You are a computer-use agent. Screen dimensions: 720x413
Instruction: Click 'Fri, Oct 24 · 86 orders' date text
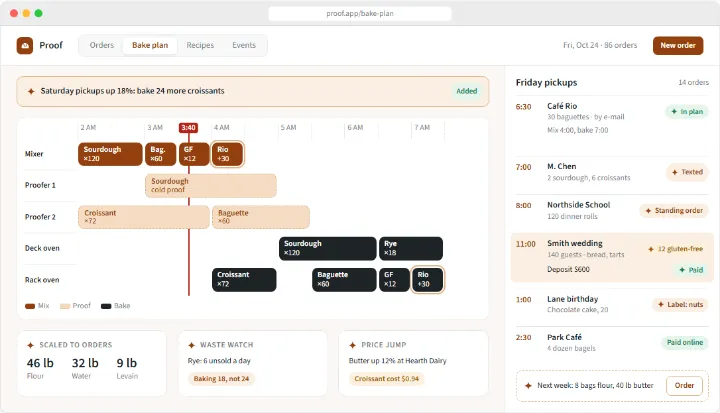[600, 45]
